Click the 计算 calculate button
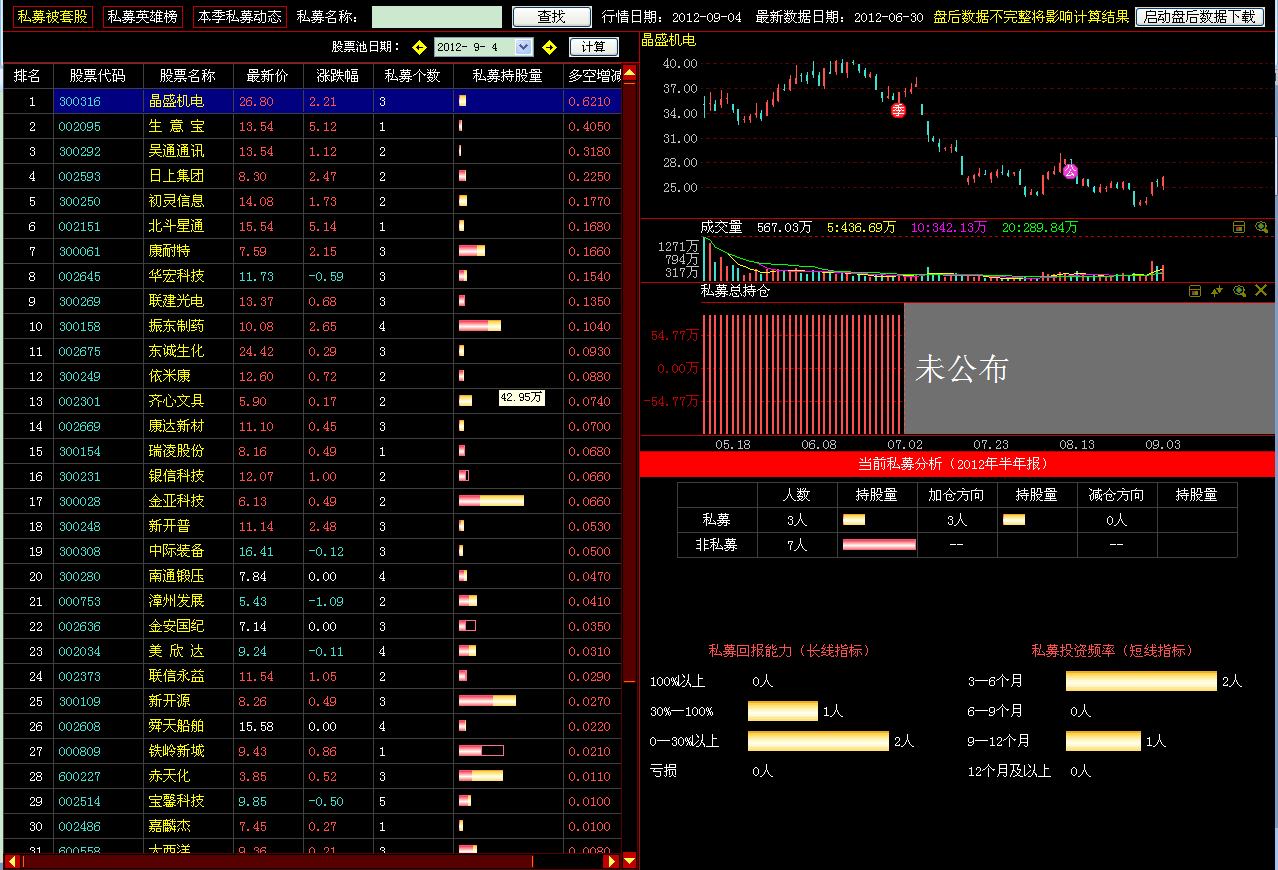This screenshot has height=870, width=1278. (x=594, y=47)
